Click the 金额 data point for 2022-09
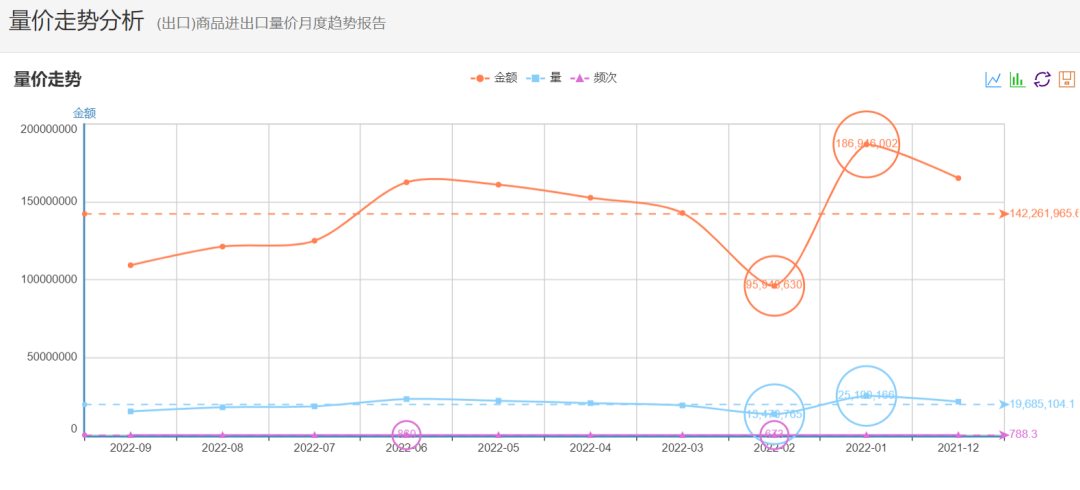The width and height of the screenshot is (1080, 490). click(x=131, y=265)
